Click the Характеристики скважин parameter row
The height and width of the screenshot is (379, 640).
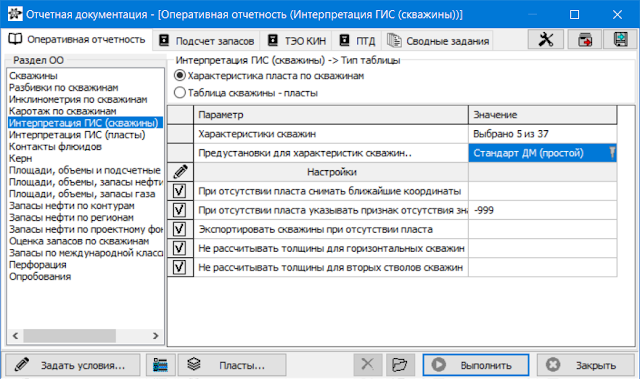[x=331, y=134]
